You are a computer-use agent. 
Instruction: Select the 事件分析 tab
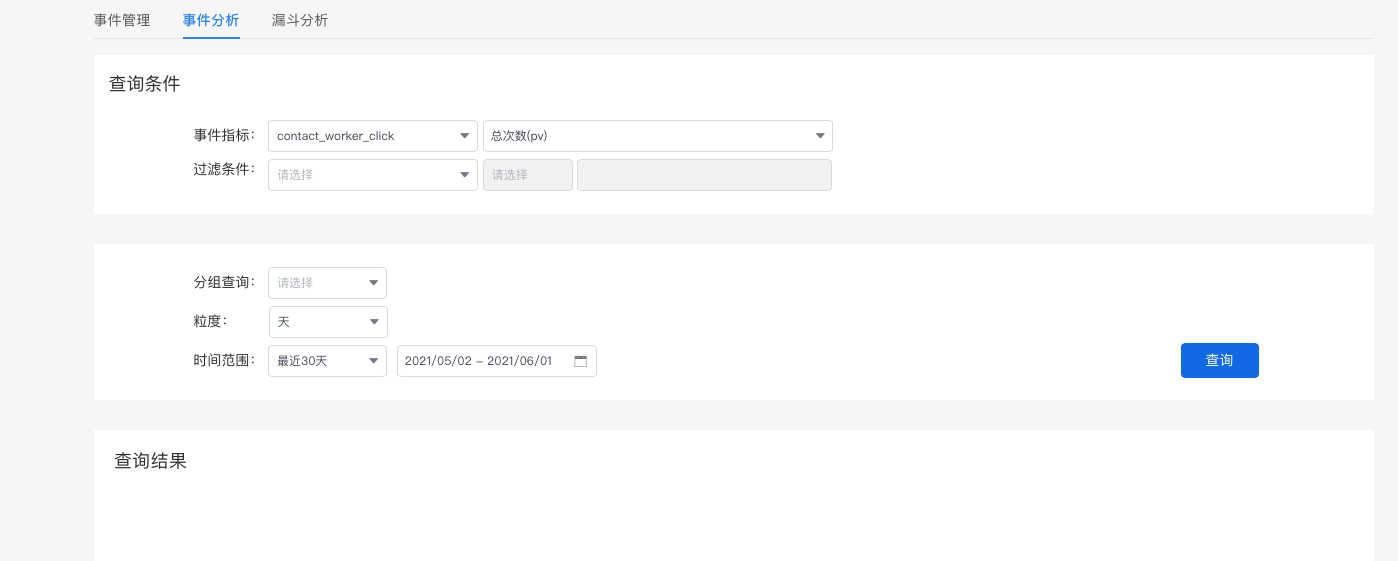point(211,20)
